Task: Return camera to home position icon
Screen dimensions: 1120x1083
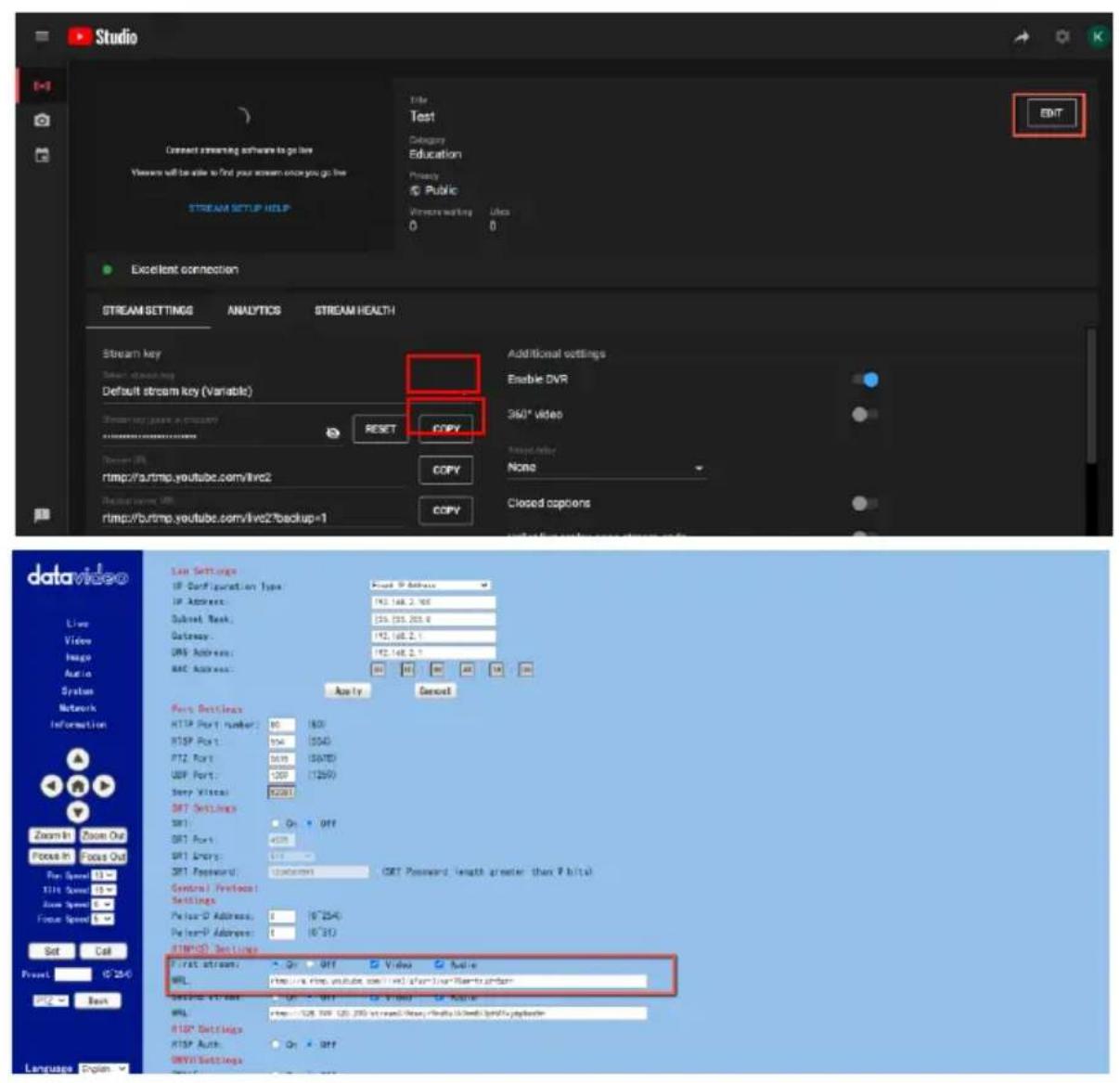Action: [78, 786]
